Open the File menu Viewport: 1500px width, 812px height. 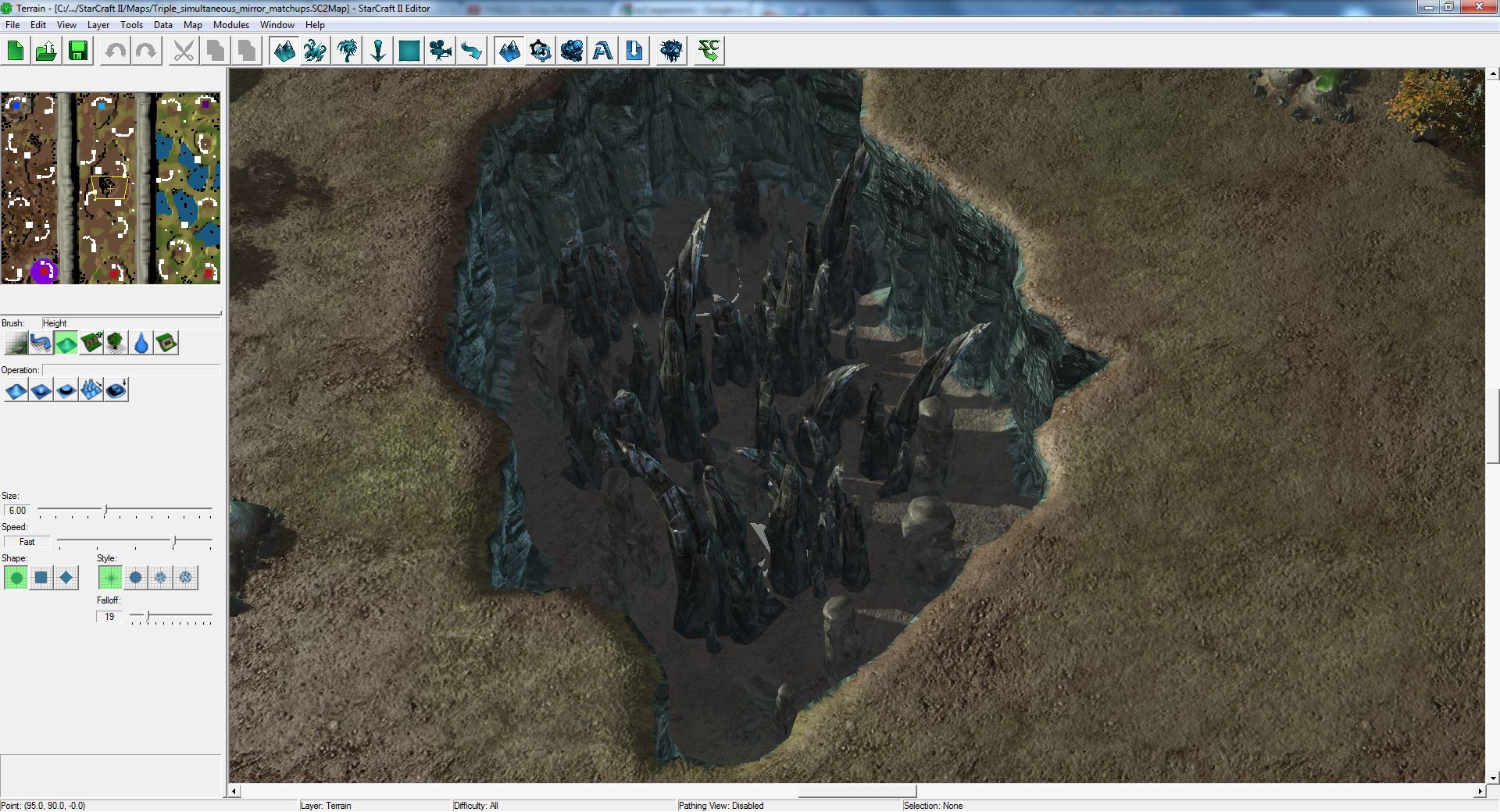tap(12, 25)
